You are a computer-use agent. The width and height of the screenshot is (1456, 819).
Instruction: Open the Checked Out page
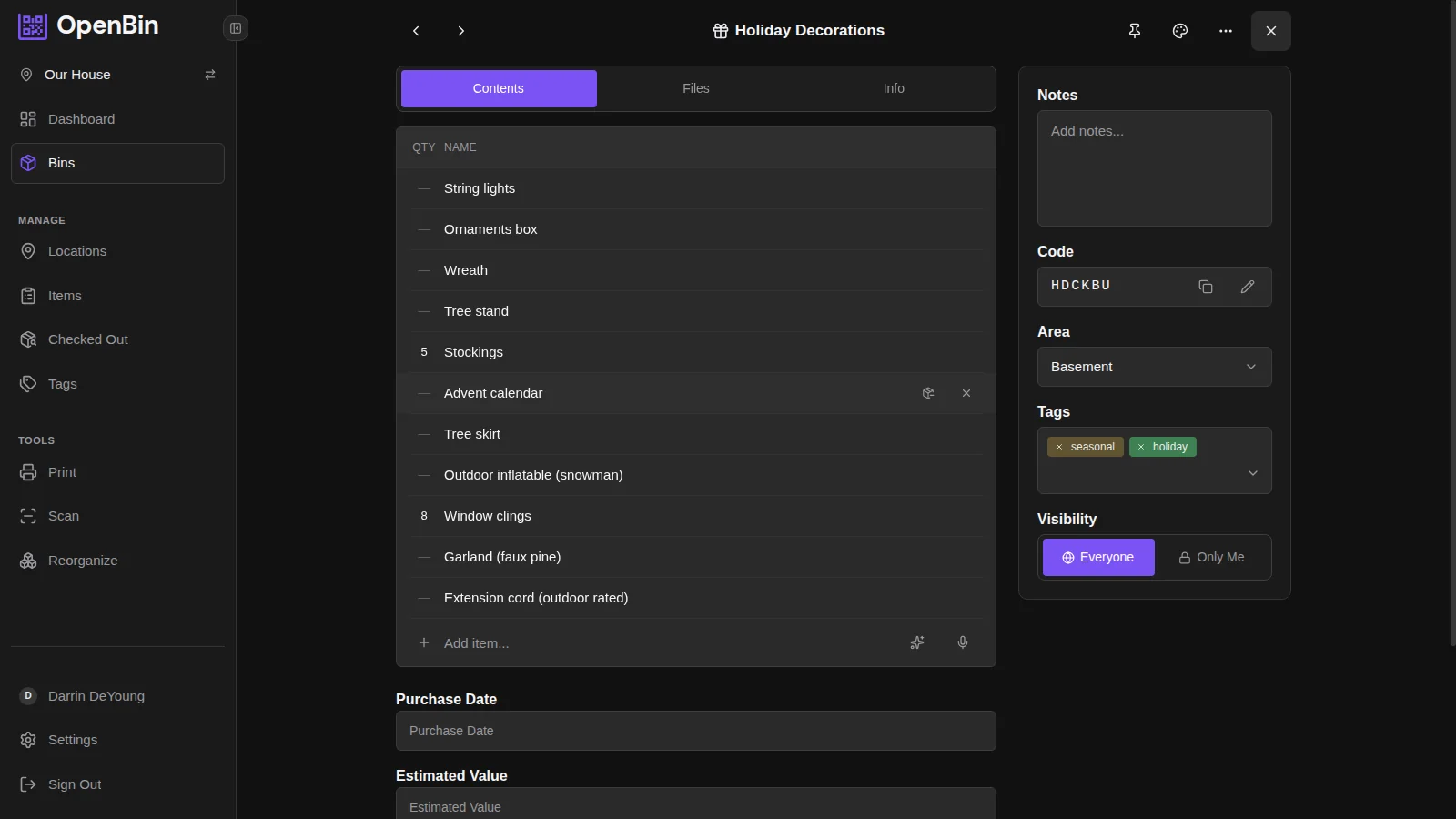[87, 339]
